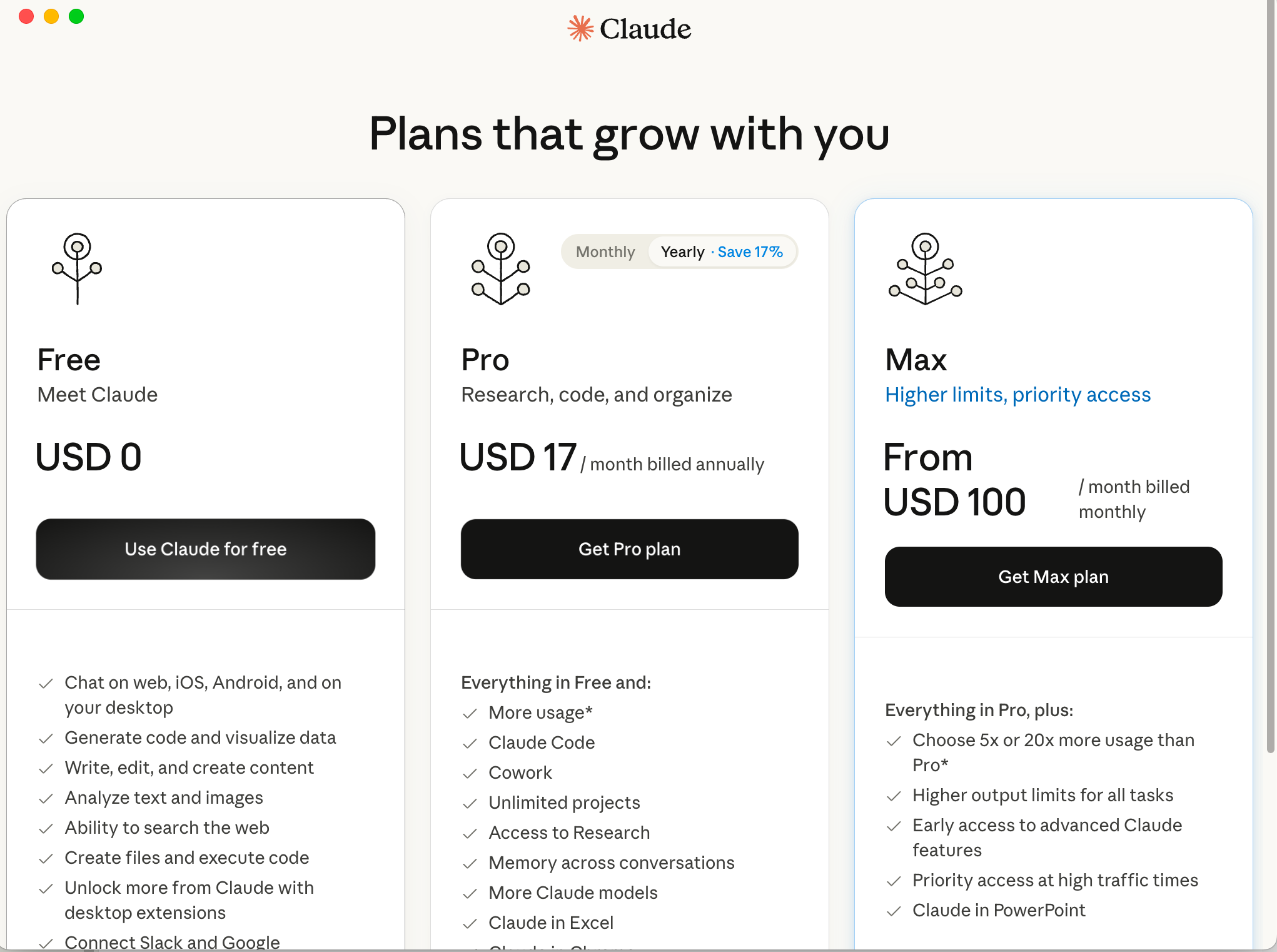The width and height of the screenshot is (1277, 952).
Task: Click the checkmark beside Unlimited projects
Action: click(470, 804)
